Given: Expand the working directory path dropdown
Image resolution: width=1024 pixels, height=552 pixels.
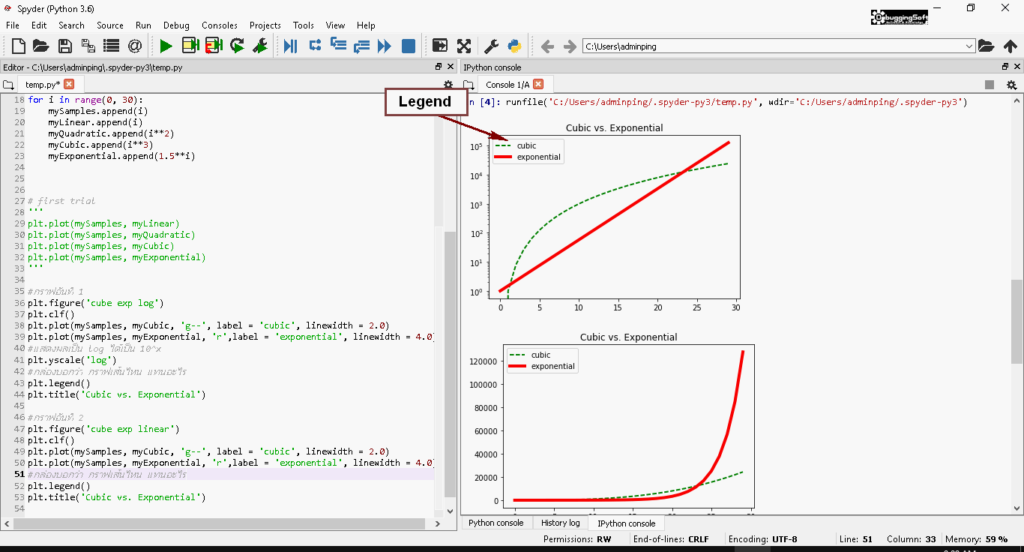Looking at the screenshot, I should 969,46.
